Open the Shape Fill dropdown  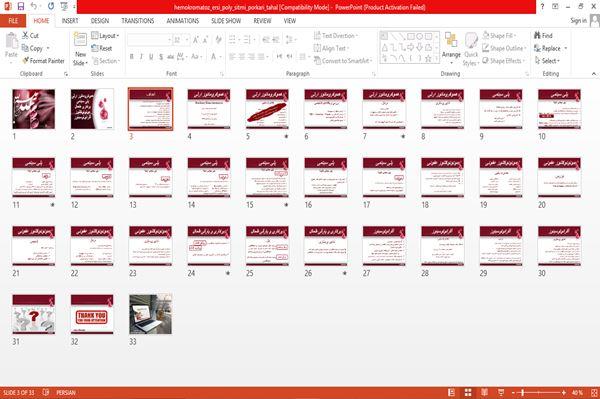click(499, 36)
